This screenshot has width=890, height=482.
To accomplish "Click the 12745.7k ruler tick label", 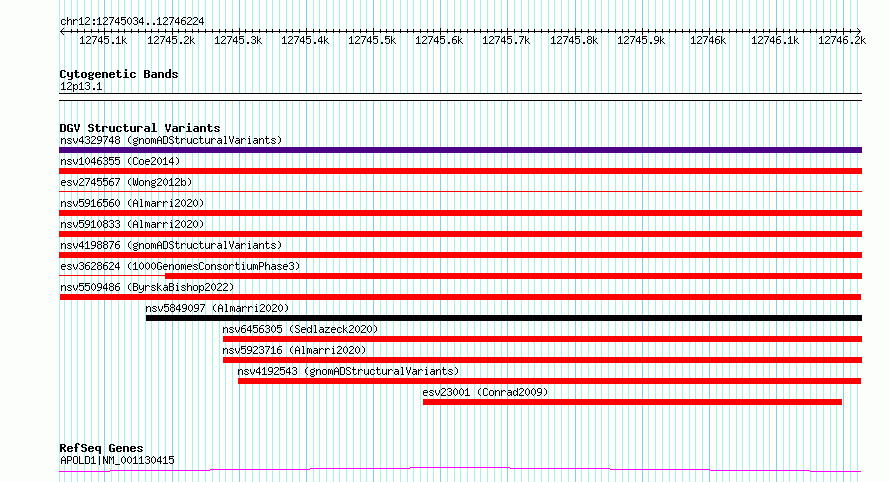I will [x=506, y=40].
